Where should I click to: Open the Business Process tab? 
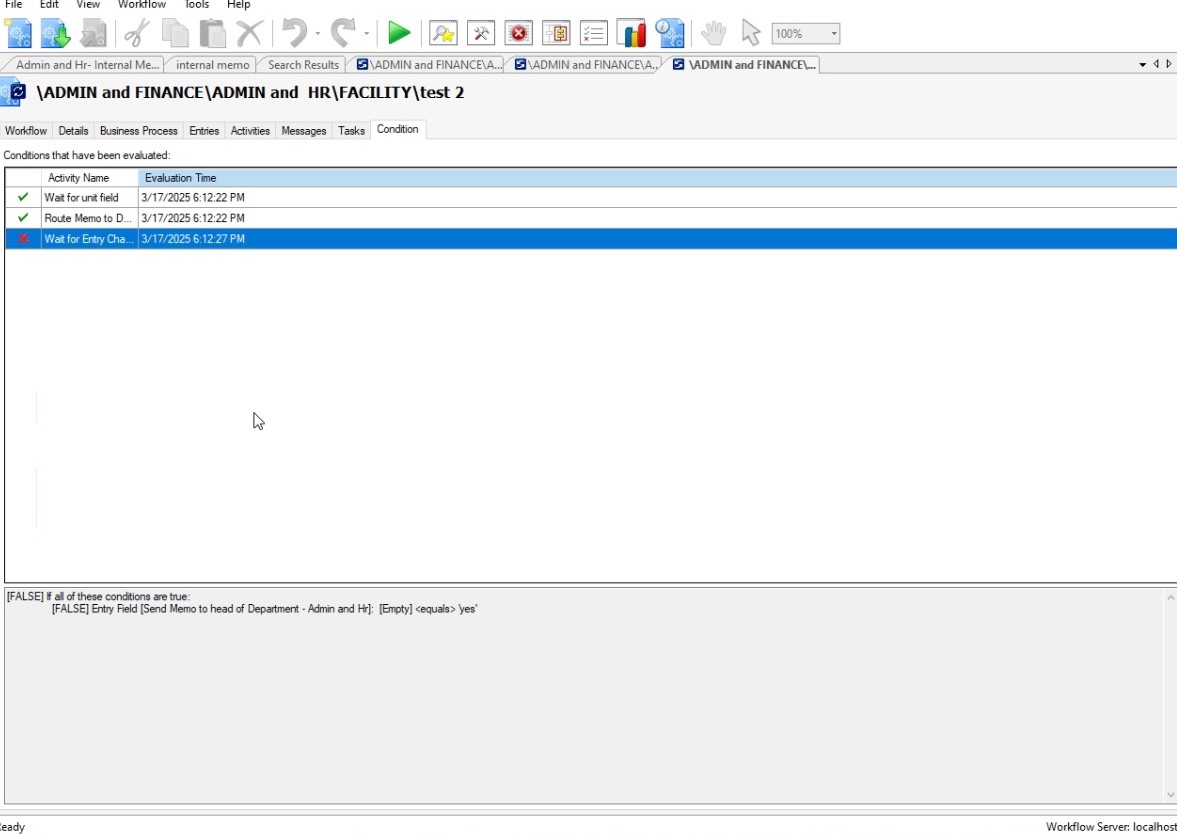[138, 131]
